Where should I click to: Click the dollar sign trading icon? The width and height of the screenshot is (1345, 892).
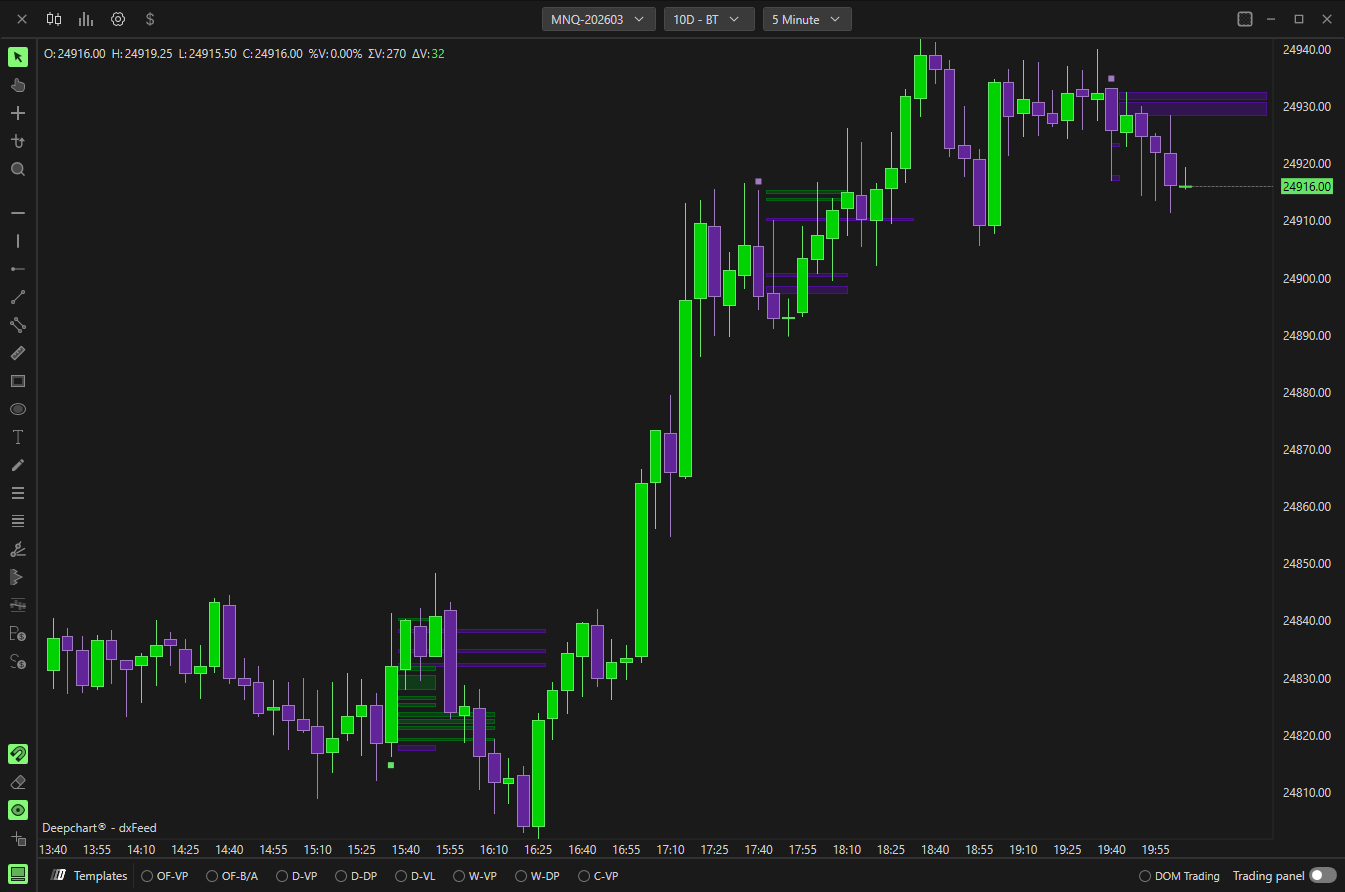click(150, 19)
